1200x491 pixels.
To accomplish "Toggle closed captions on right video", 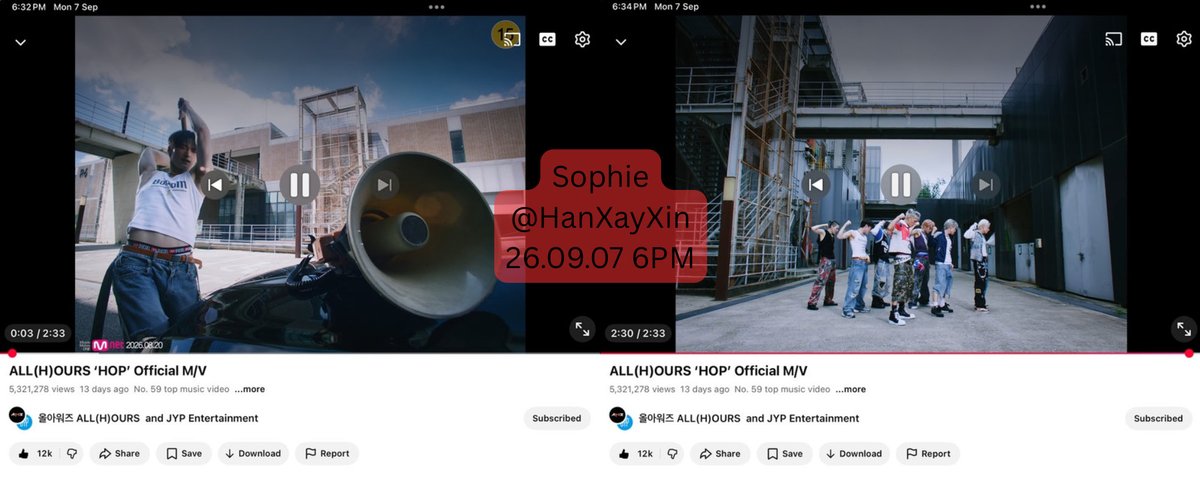I will (x=1149, y=39).
